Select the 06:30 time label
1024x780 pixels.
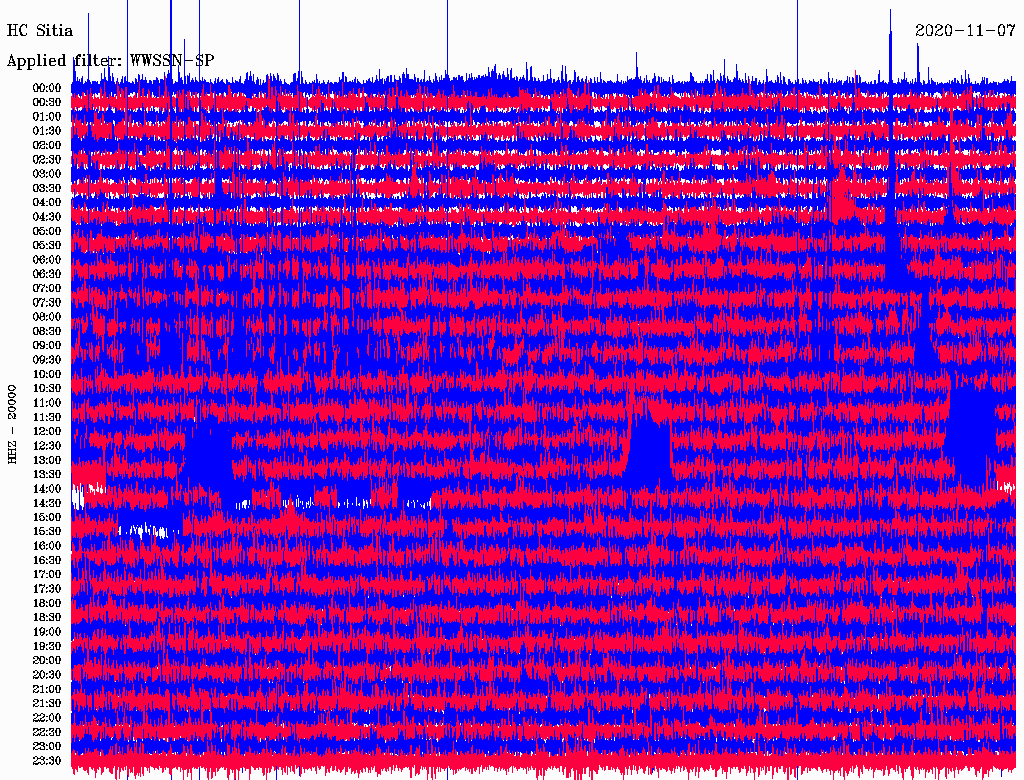point(47,274)
